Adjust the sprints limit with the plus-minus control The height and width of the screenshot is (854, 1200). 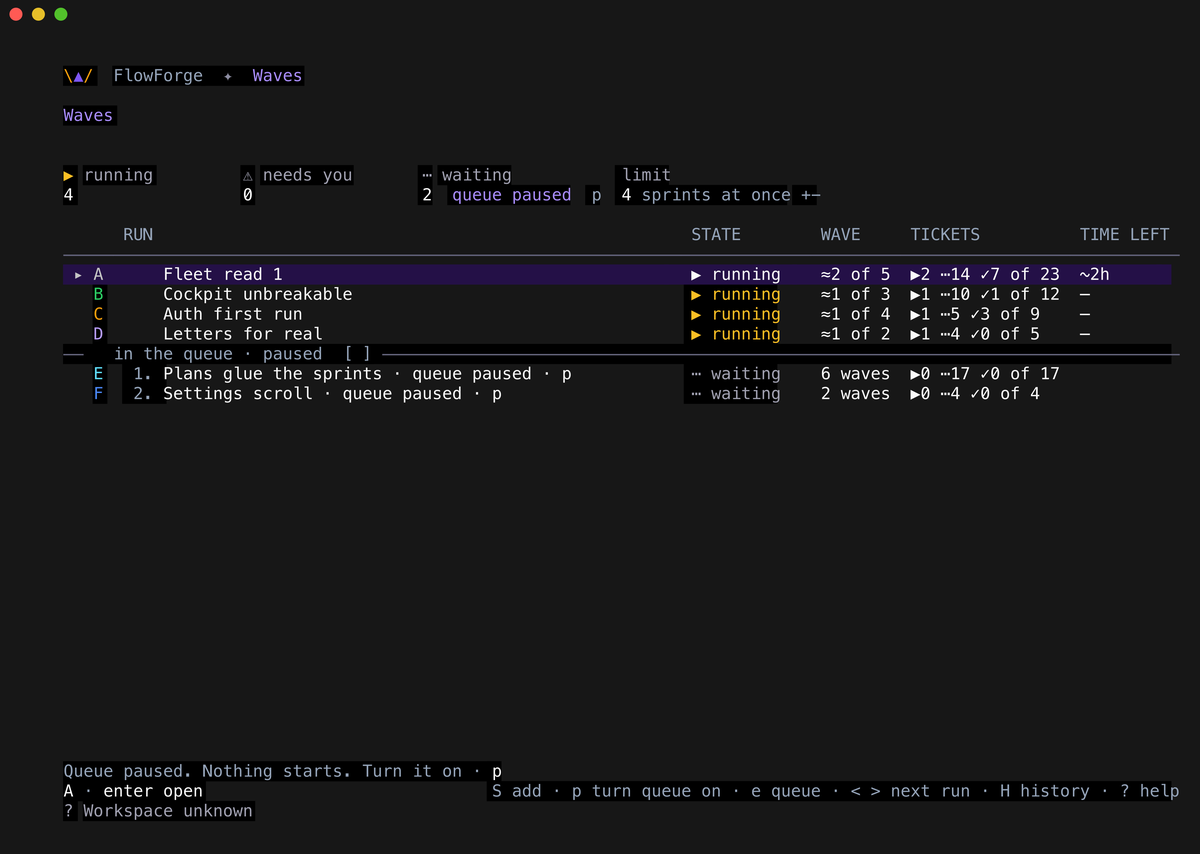[x=811, y=195]
